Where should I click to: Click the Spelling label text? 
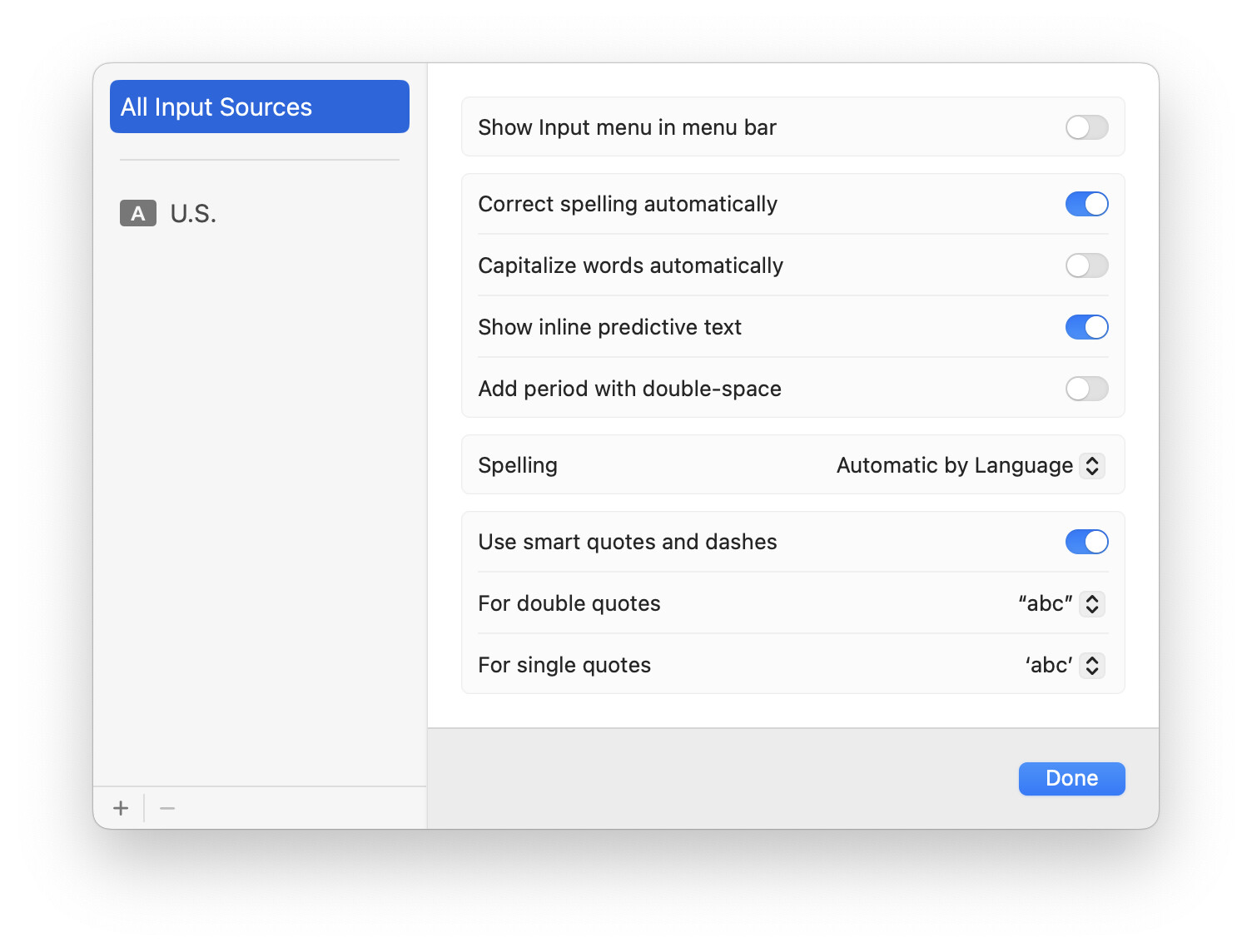(x=518, y=465)
